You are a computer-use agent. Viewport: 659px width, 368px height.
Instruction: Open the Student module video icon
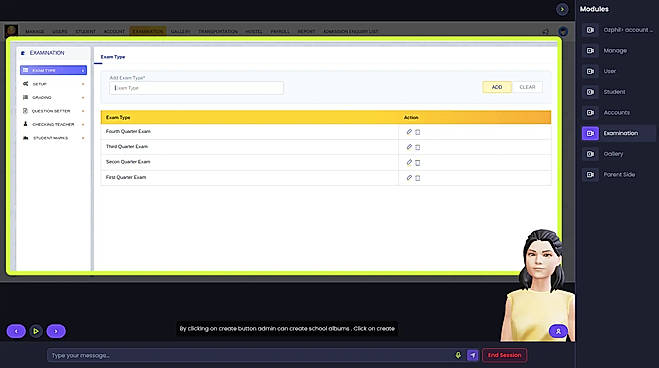pyautogui.click(x=590, y=92)
